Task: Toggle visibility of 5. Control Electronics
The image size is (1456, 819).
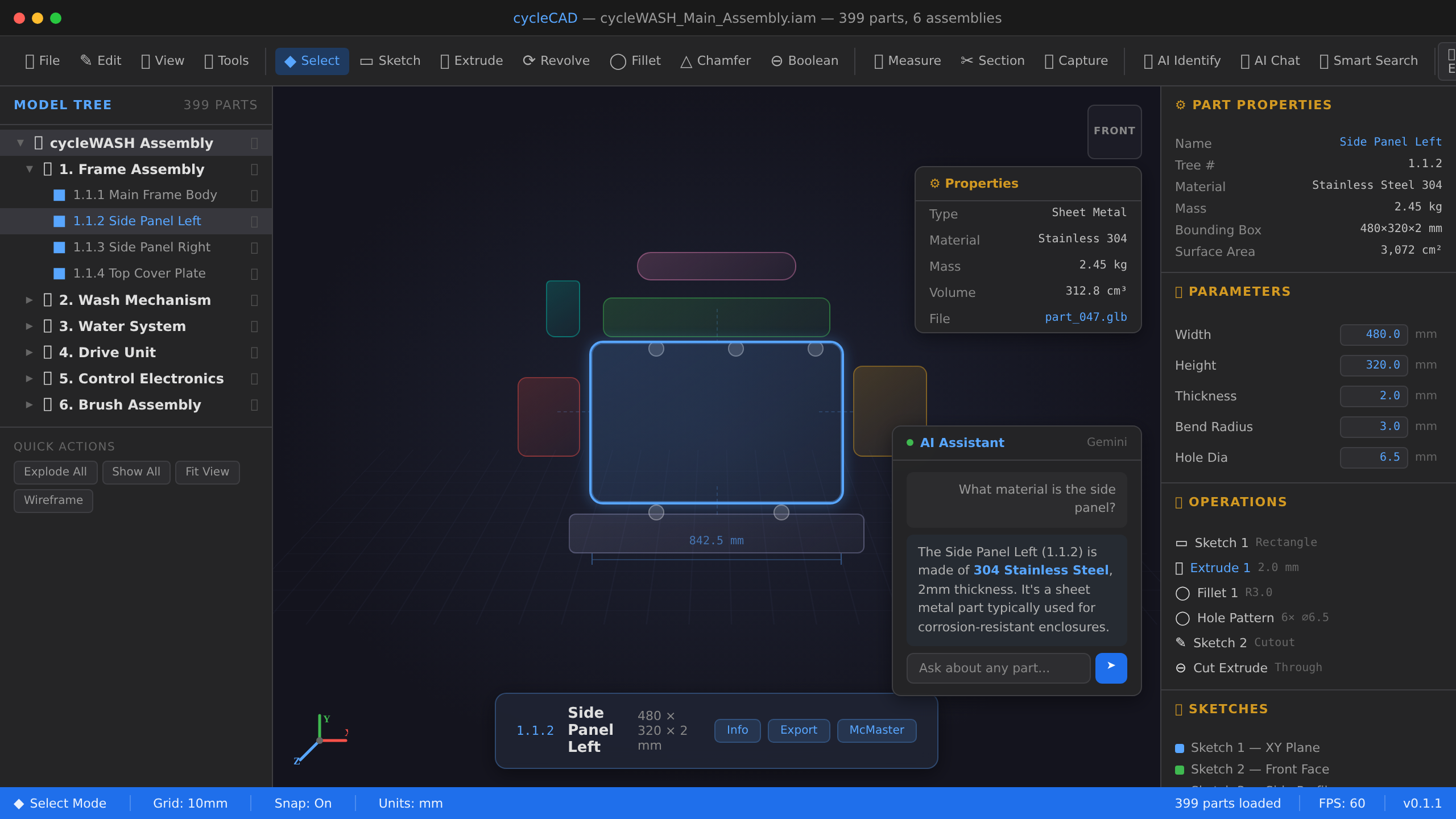Action: point(254,379)
